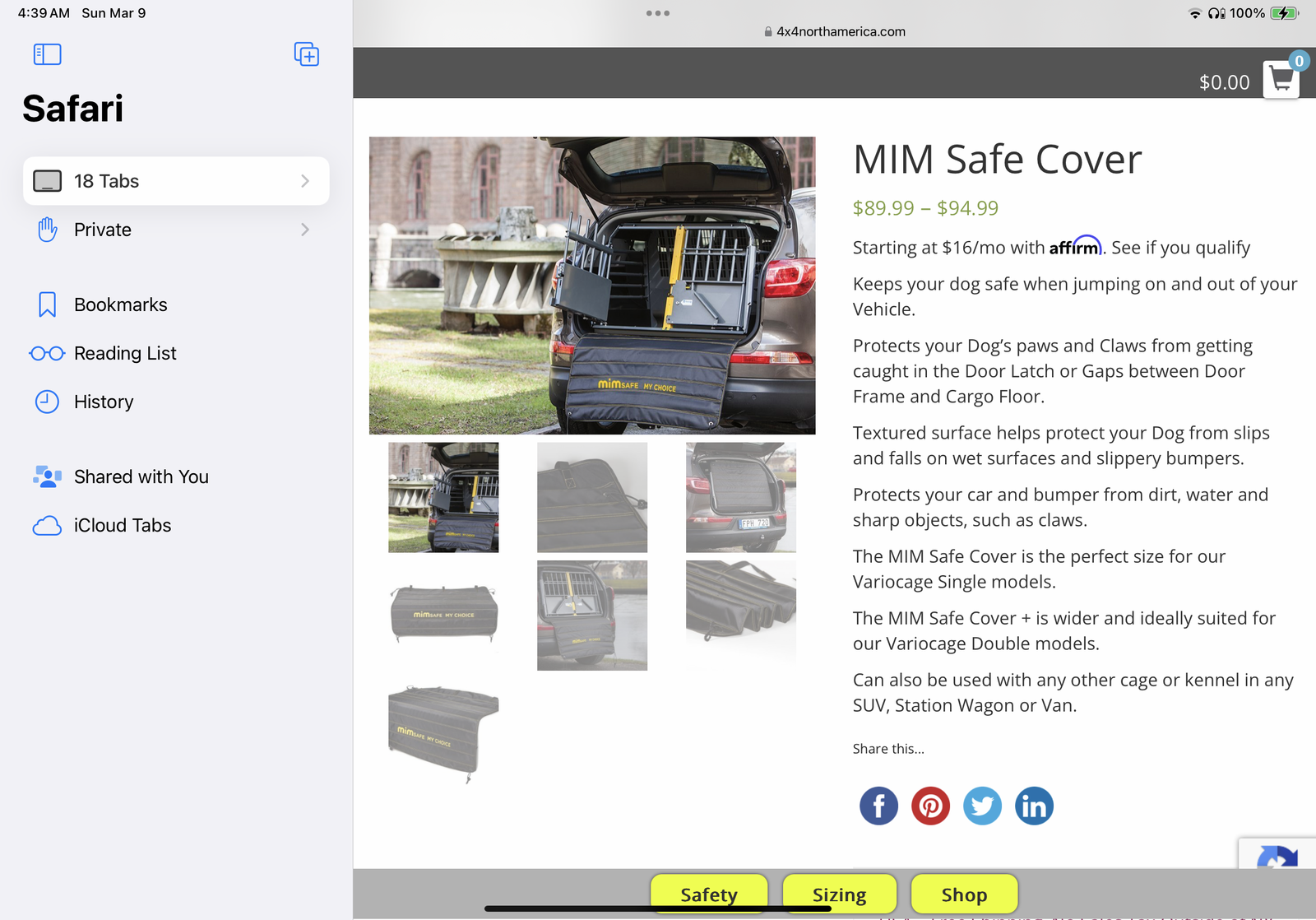Click the MIM Safe Cover title
Image resolution: width=1316 pixels, height=920 pixels.
click(x=997, y=159)
